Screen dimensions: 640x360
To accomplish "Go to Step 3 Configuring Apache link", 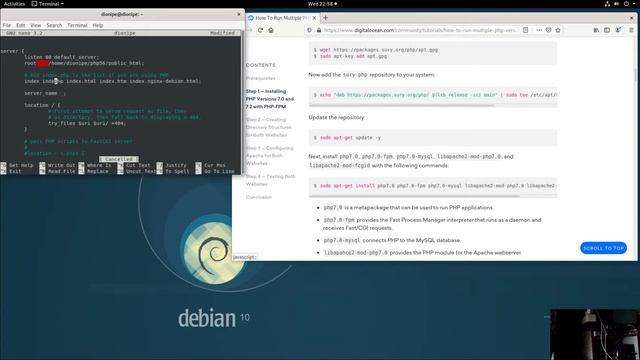I will pos(269,156).
